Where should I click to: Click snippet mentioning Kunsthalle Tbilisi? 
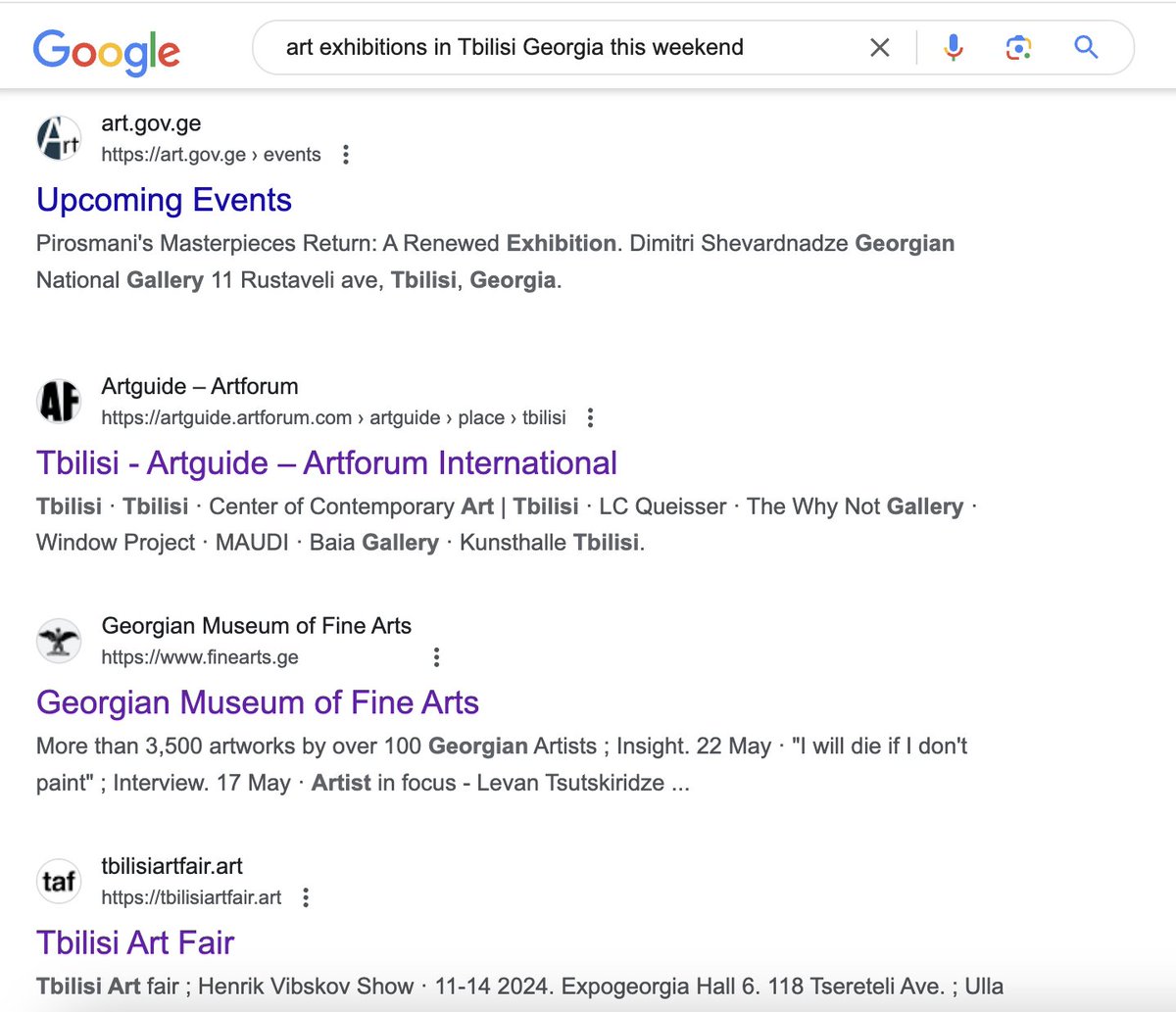[x=507, y=524]
